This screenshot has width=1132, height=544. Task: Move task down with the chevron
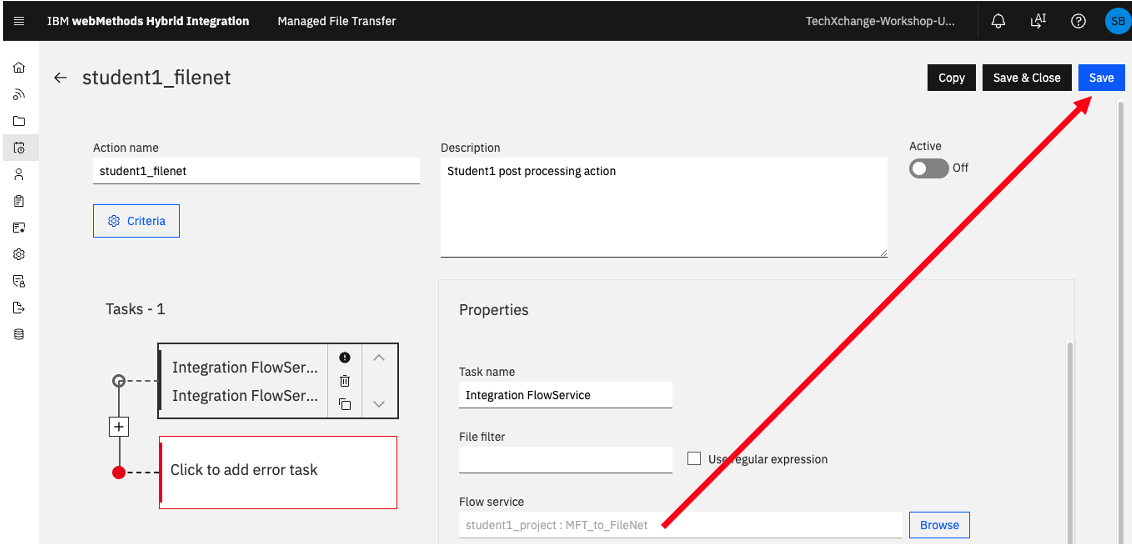(379, 404)
